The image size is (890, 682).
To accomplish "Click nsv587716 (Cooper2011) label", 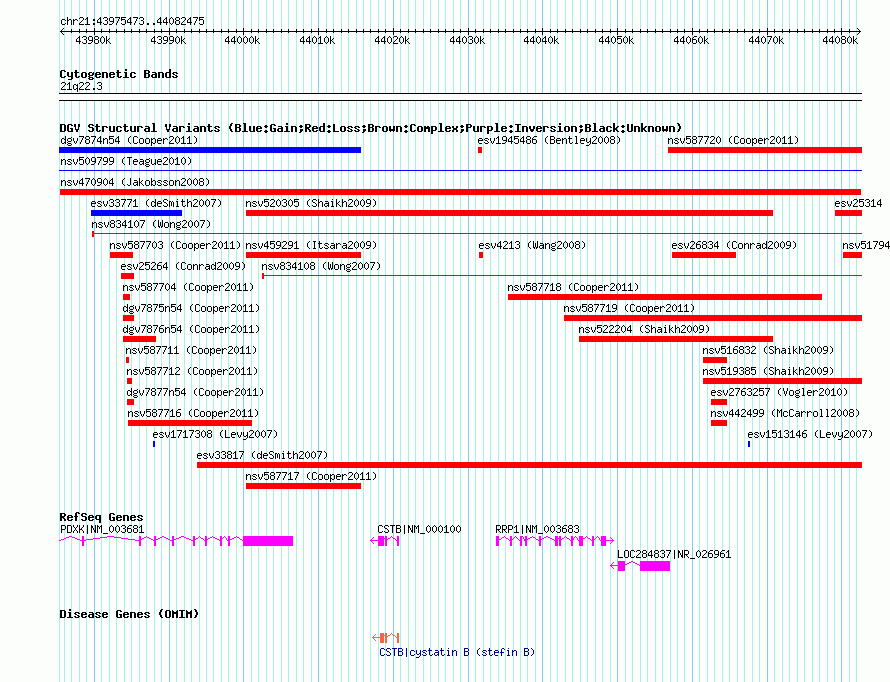I will (193, 413).
